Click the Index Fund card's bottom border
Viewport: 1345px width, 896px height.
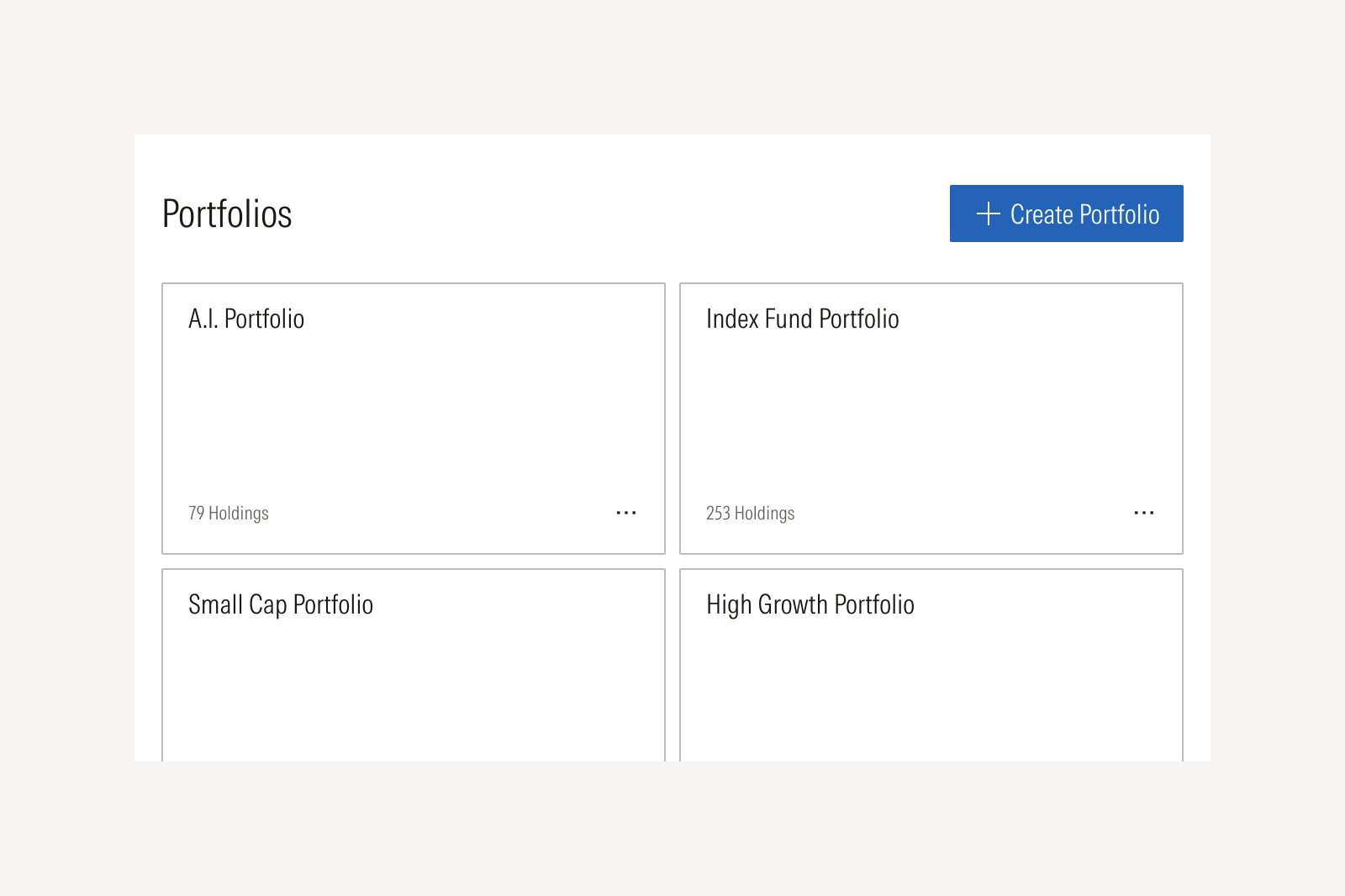(931, 553)
